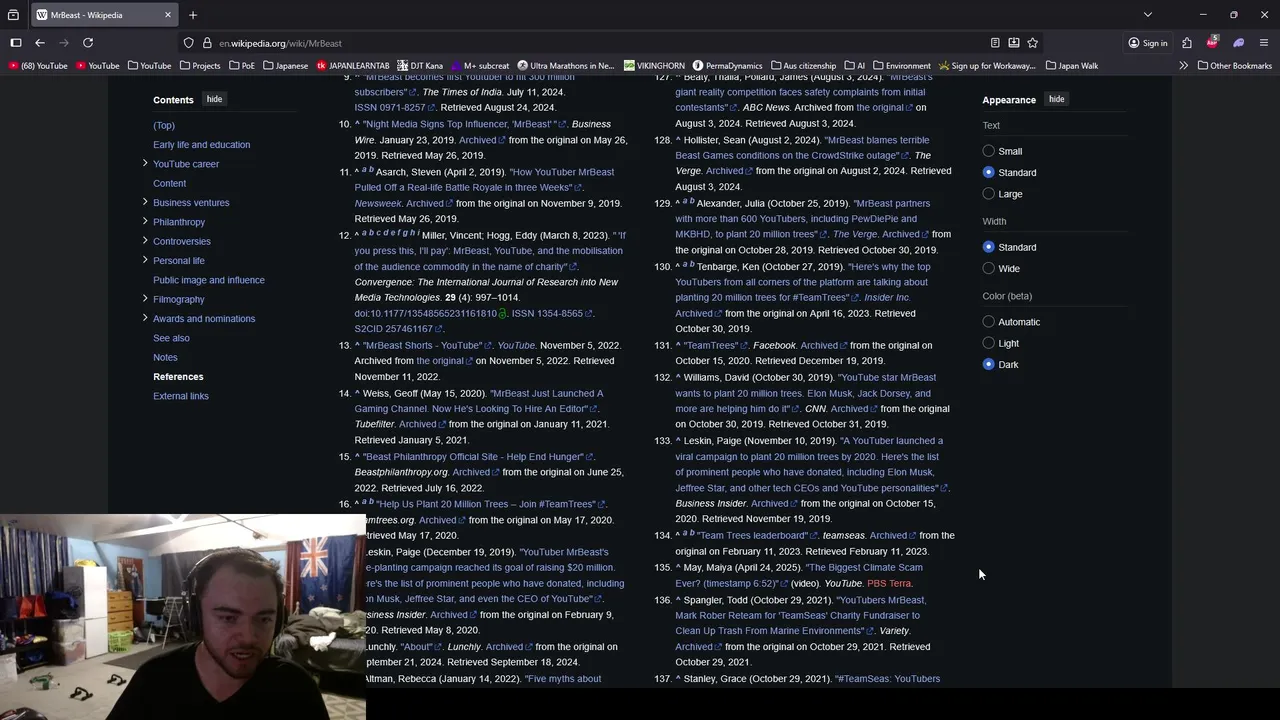Expand the Controversies section

(x=145, y=240)
